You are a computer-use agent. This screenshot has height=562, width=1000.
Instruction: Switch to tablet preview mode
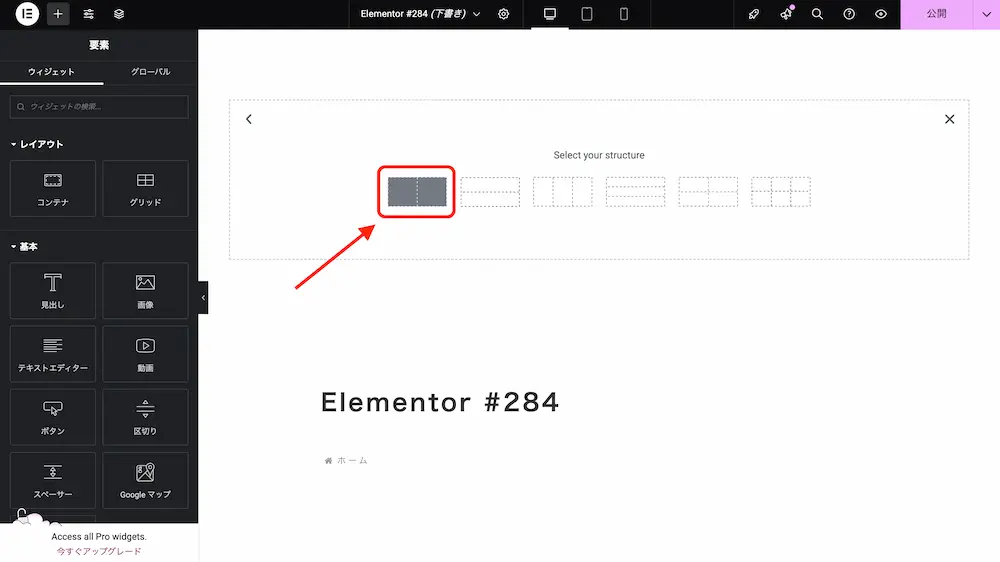(587, 14)
